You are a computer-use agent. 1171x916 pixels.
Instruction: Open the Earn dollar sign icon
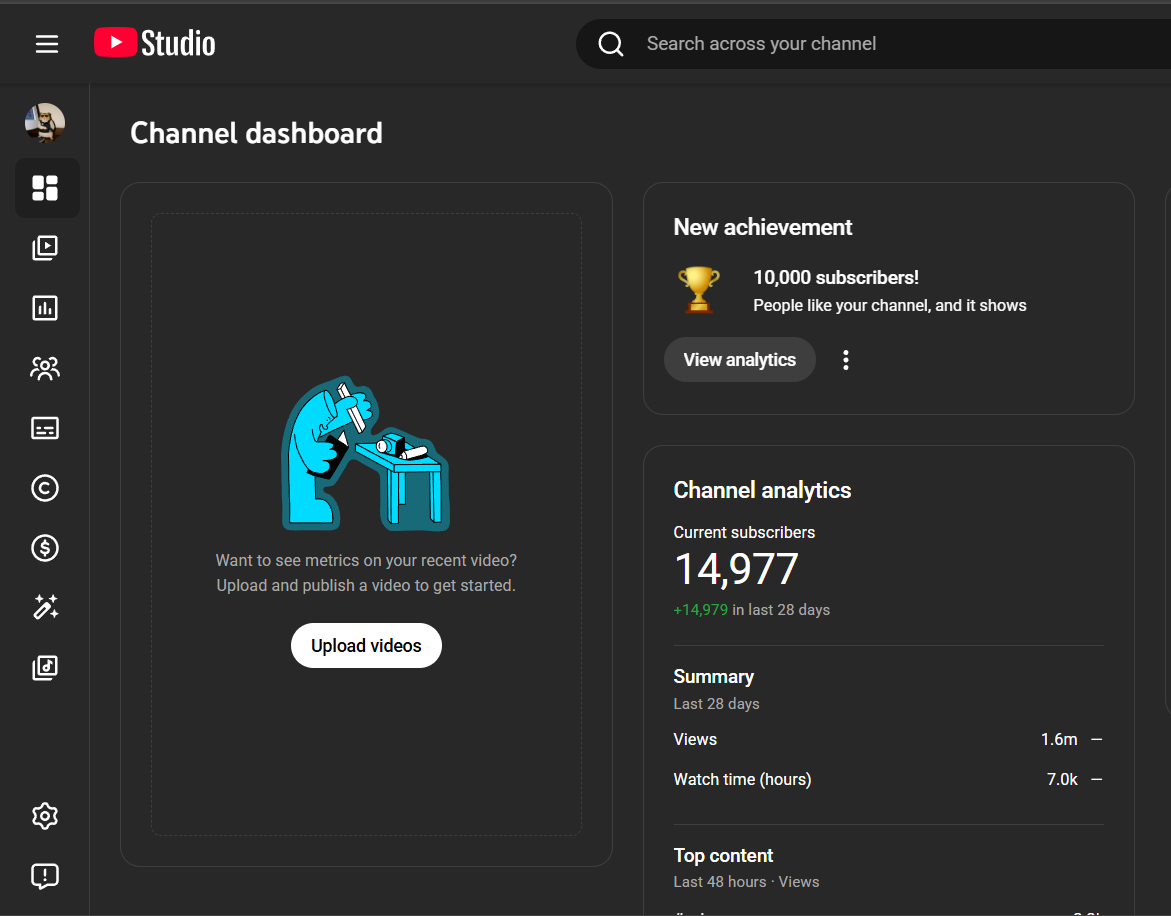pos(45,548)
